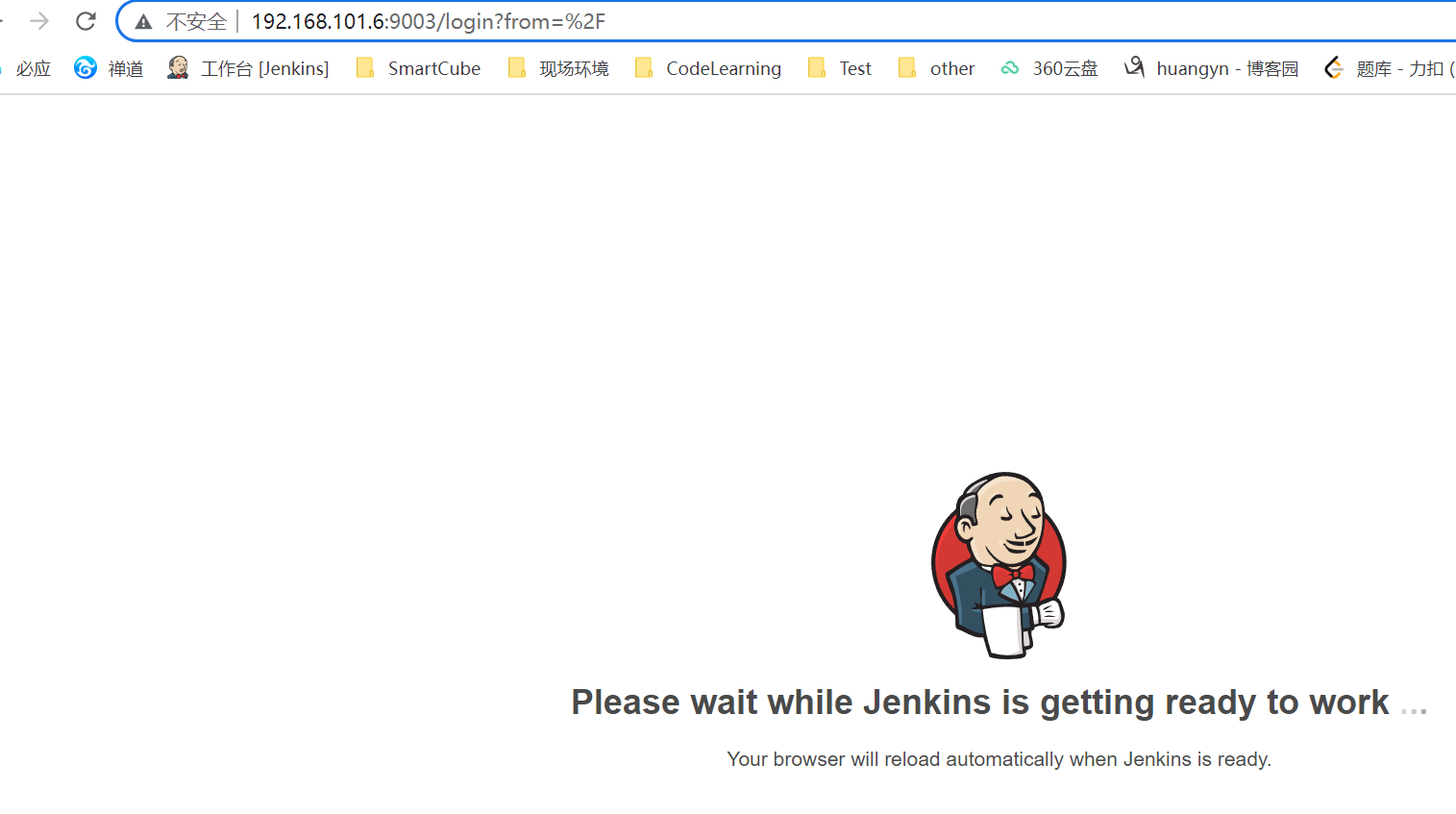Click the Jenkins butler favicon in bookmarks bar
The width and height of the screenshot is (1456, 814).
point(178,67)
